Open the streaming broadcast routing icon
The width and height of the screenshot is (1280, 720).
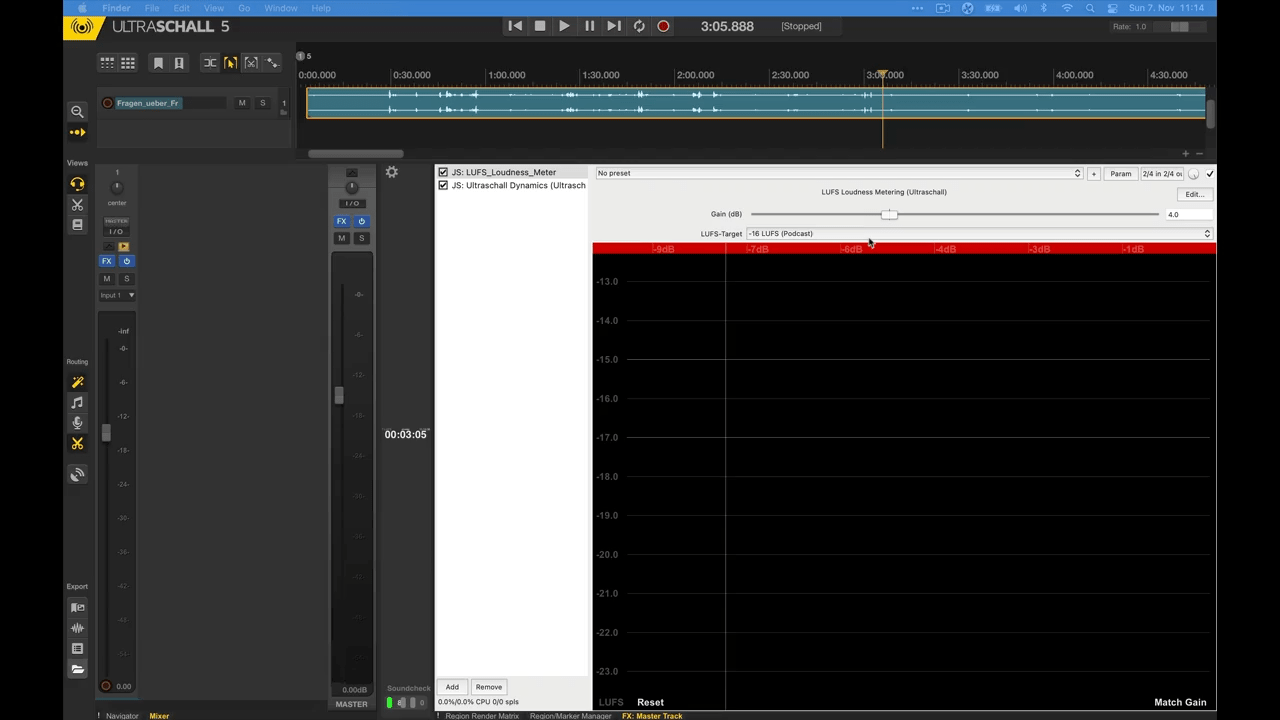point(77,475)
